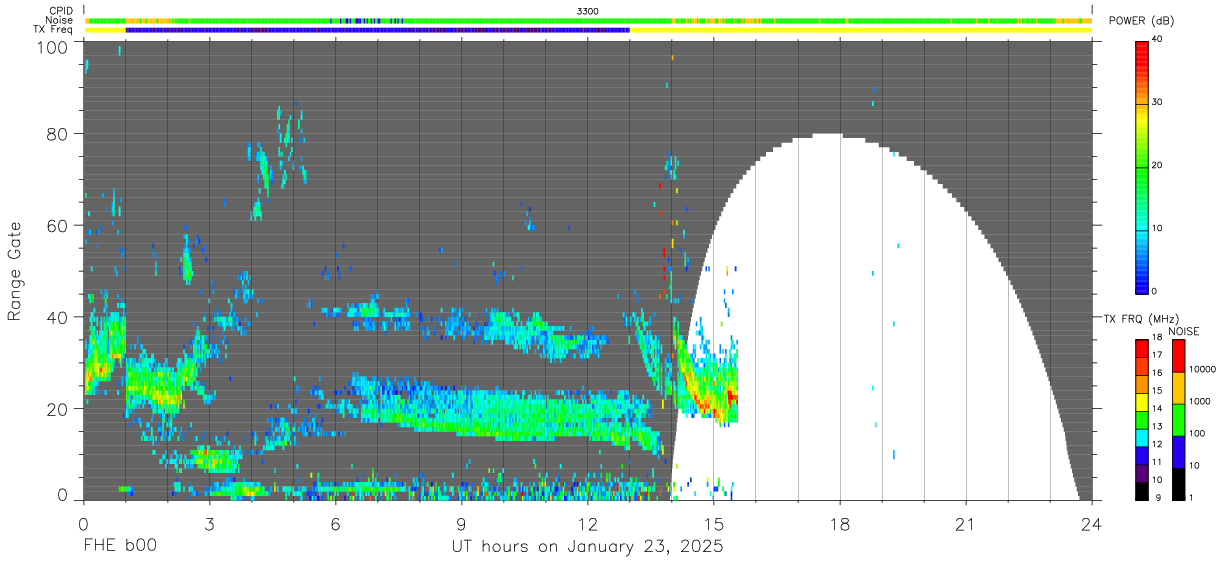
Task: Click the CPID label at top left
Action: click(61, 10)
